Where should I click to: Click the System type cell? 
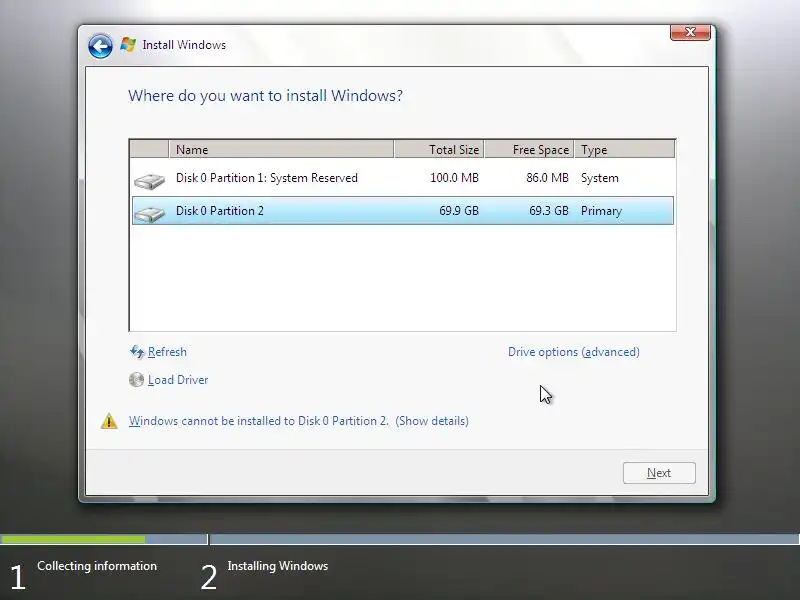599,178
